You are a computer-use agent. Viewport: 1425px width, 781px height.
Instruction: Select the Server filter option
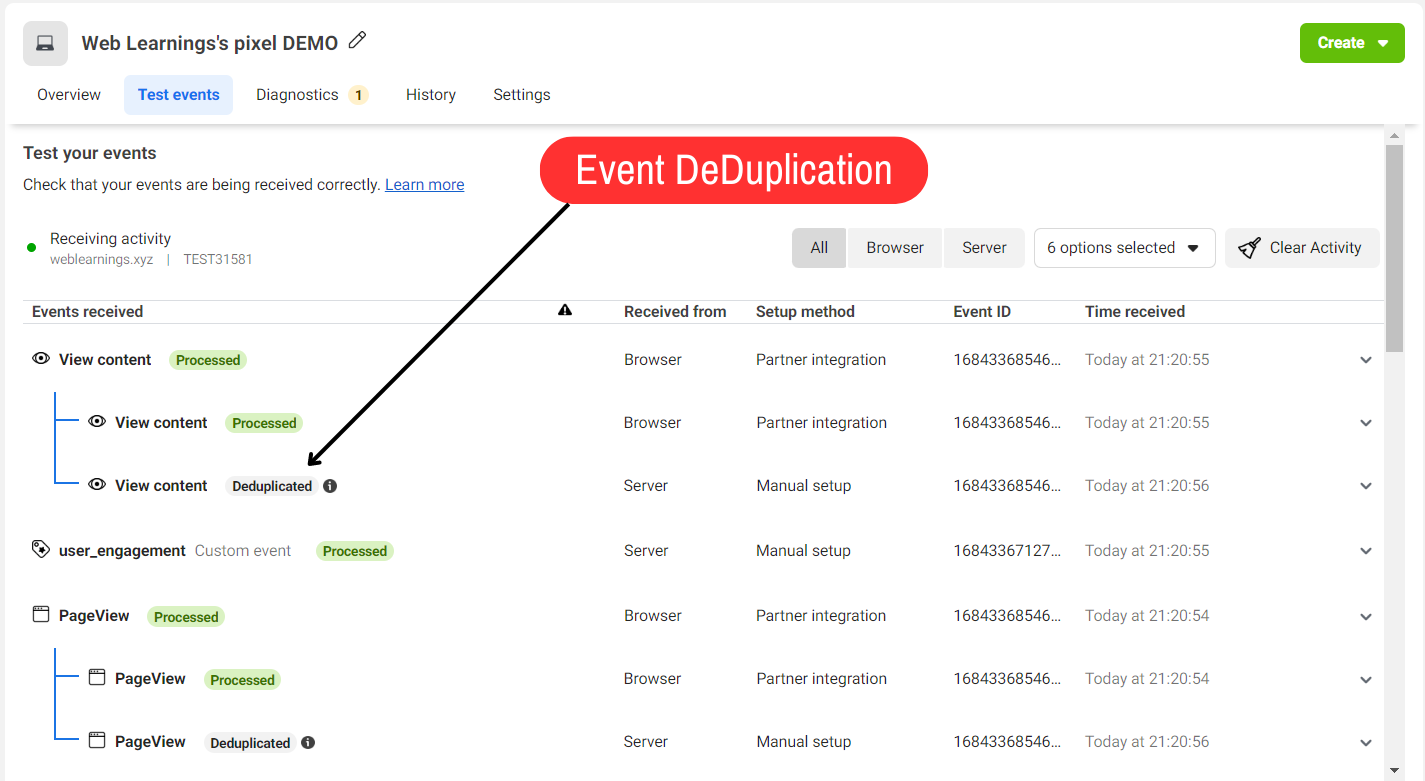click(x=984, y=247)
